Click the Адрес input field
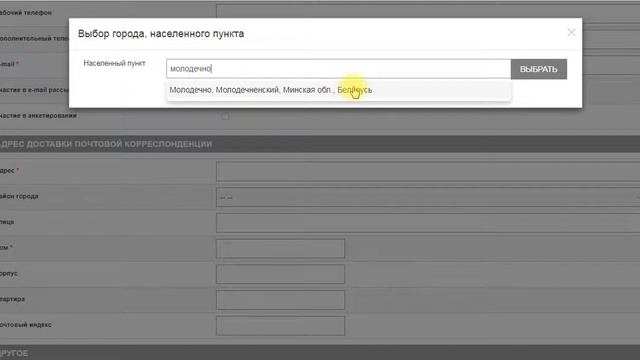 click(428, 171)
